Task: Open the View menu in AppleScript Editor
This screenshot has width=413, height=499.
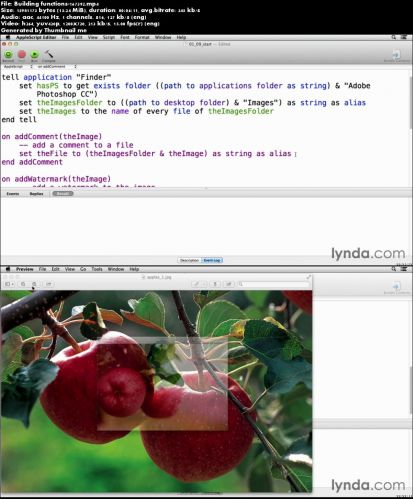Action: click(x=93, y=37)
